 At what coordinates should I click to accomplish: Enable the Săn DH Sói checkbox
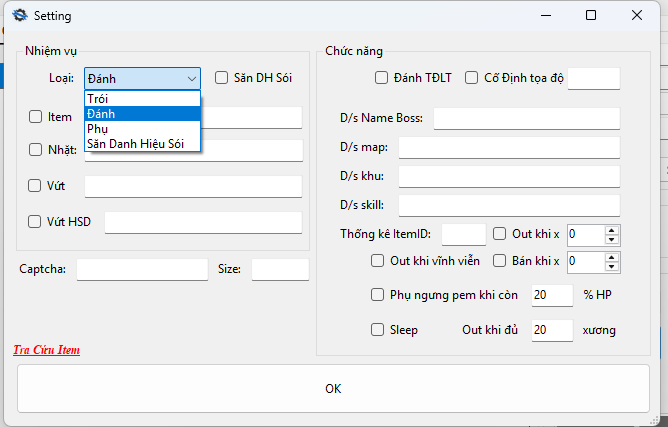click(x=223, y=78)
